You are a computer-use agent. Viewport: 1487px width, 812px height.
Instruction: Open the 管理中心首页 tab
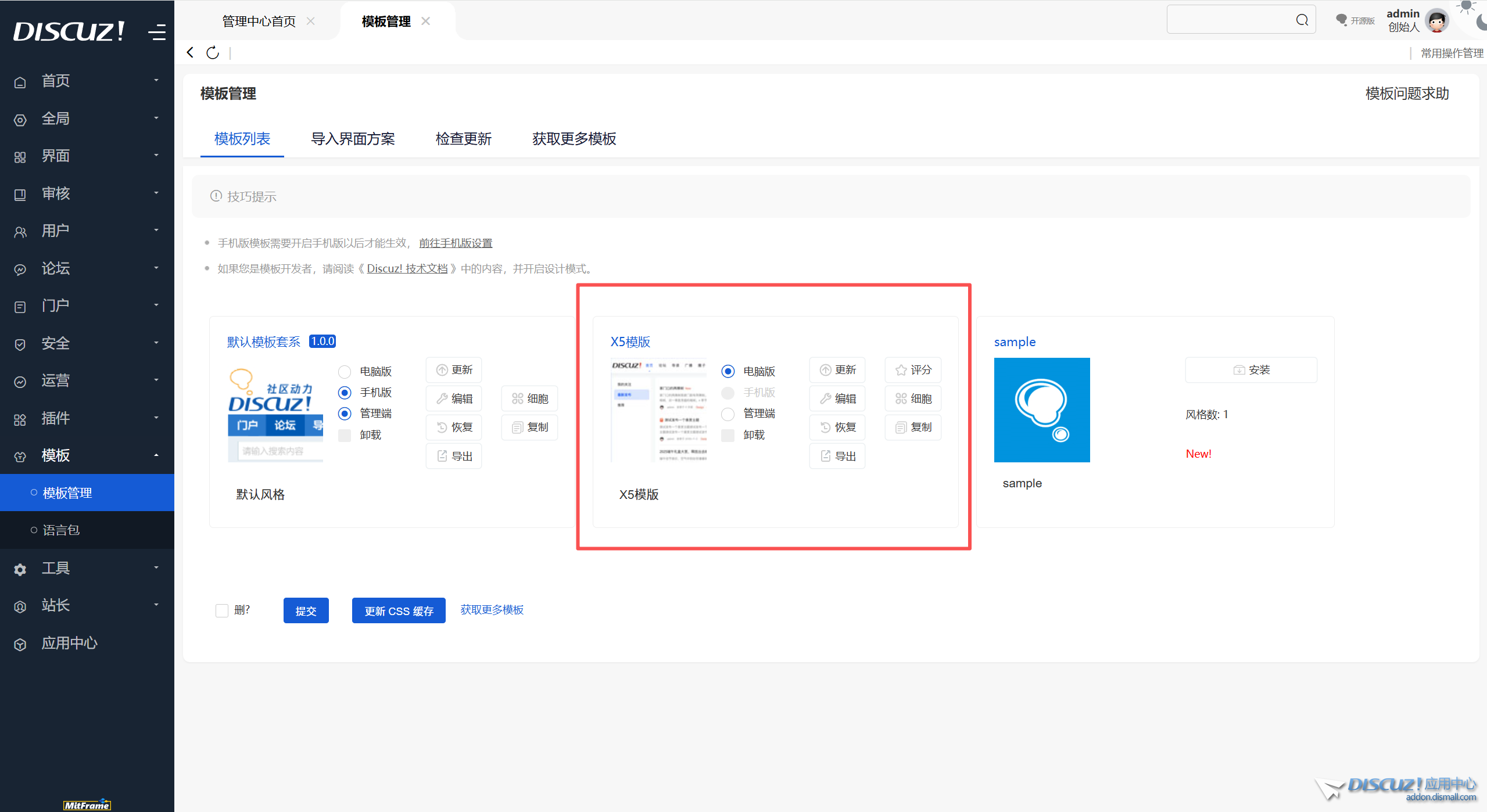[259, 21]
